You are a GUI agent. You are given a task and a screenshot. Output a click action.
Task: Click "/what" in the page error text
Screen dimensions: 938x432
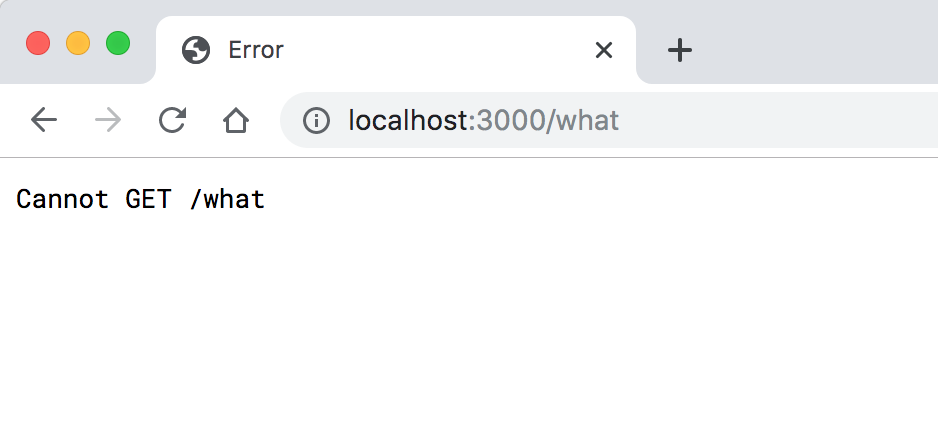click(227, 199)
